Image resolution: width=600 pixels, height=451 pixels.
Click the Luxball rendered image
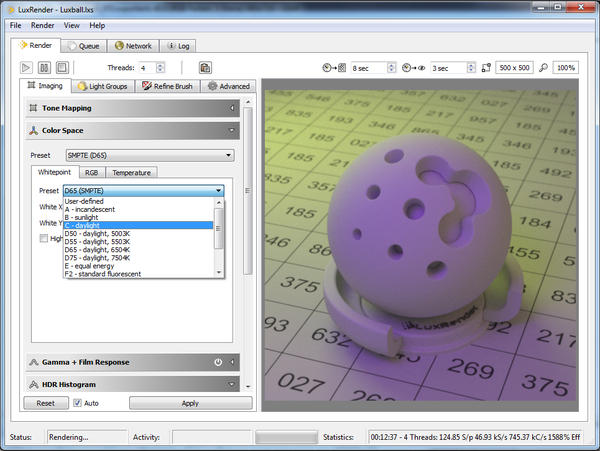coord(420,245)
